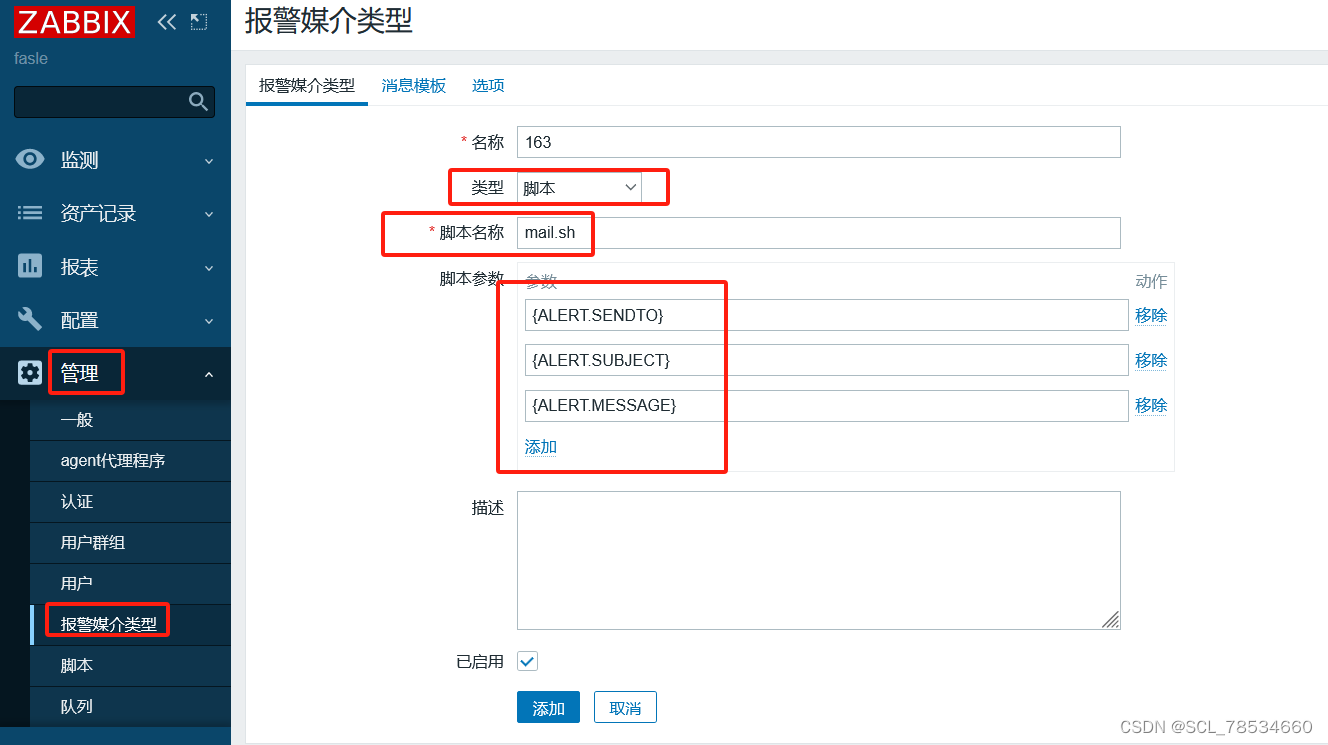Collapse the sidebar with double-chevron icon
This screenshot has height=745, width=1328.
pos(166,20)
